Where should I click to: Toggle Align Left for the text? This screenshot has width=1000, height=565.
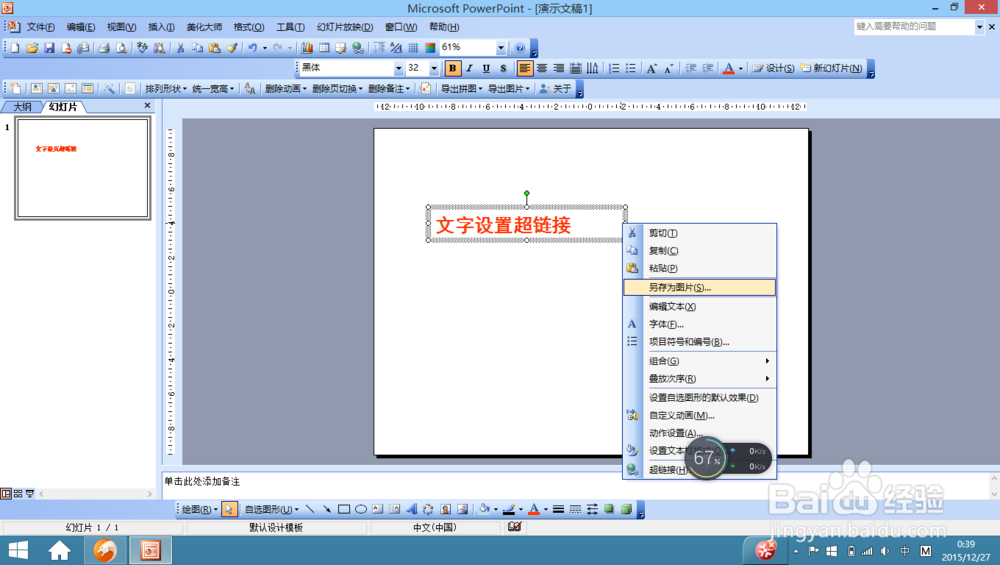tap(524, 68)
